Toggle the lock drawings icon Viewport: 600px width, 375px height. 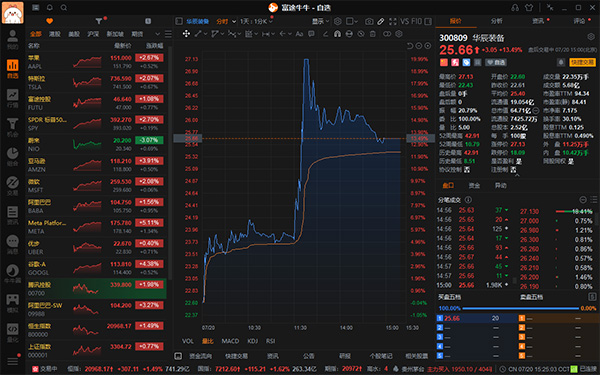349,34
